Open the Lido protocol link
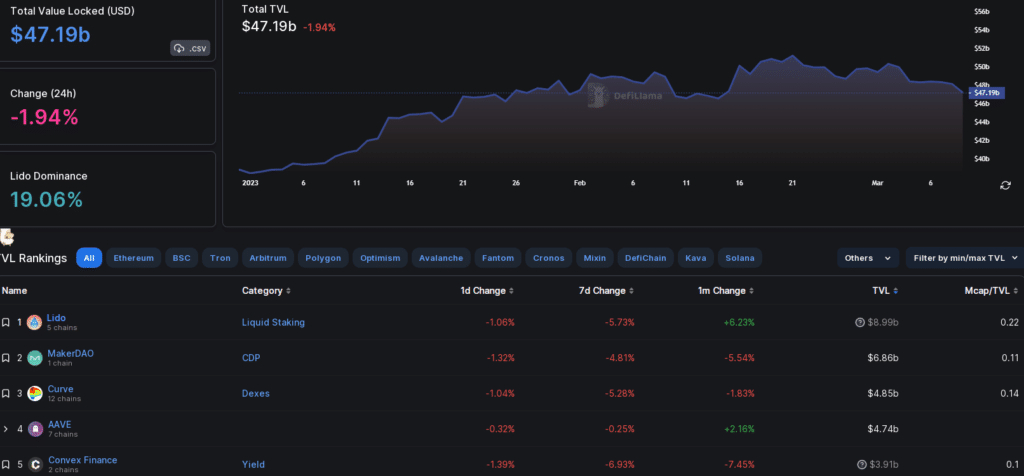The width and height of the screenshot is (1024, 476). tap(56, 318)
